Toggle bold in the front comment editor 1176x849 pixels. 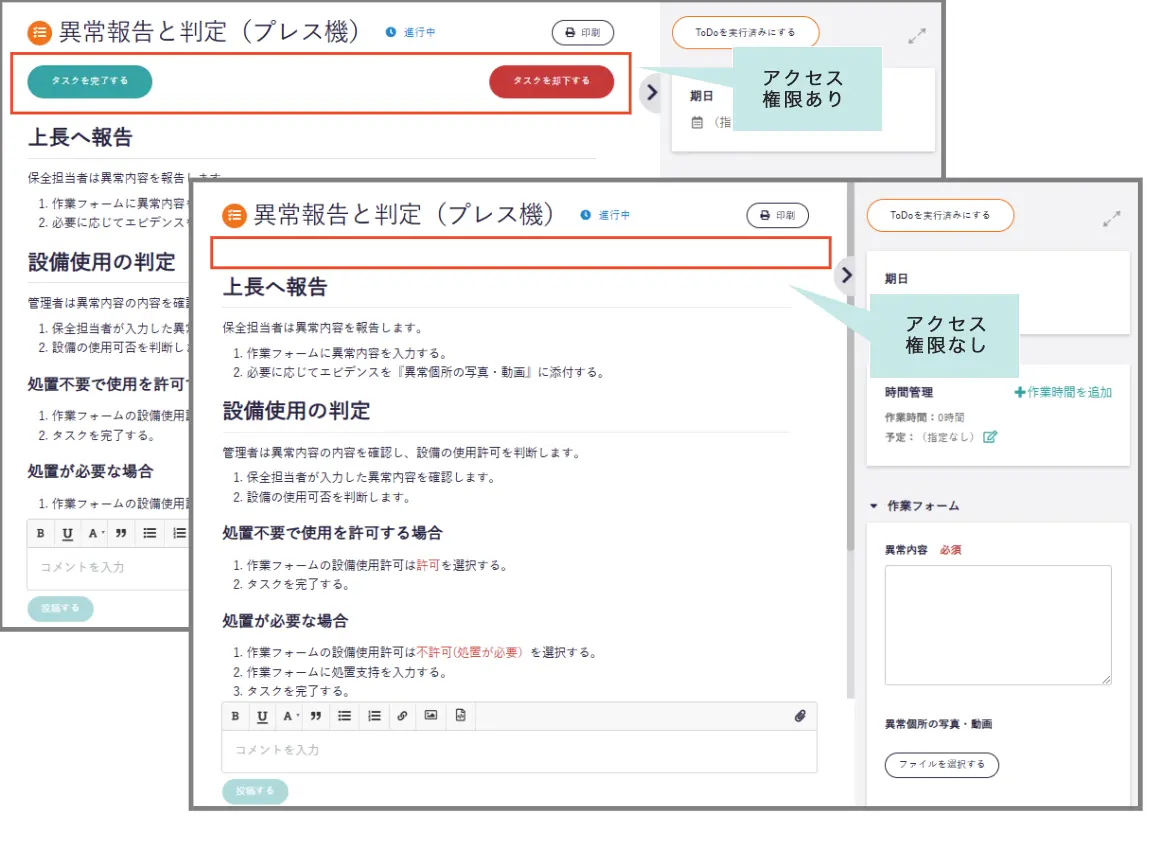point(235,716)
